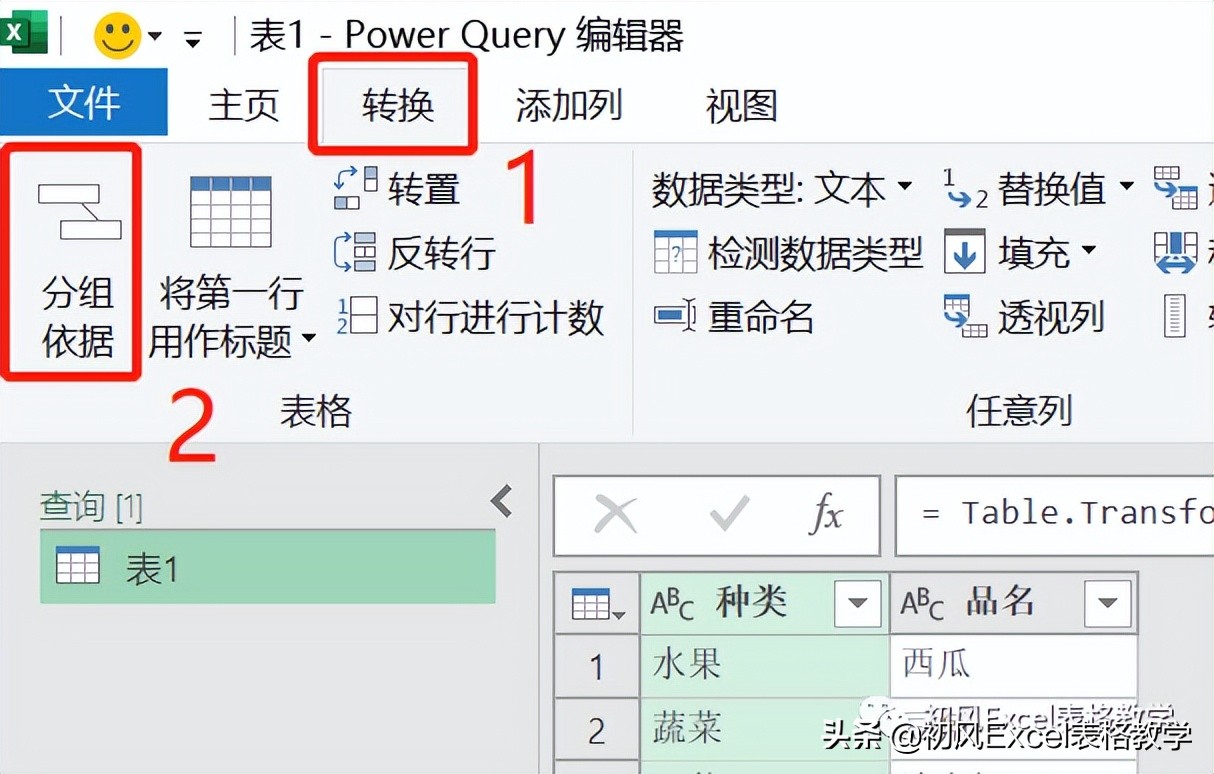This screenshot has height=774, width=1214.
Task: Click the Rename (重命名) button
Action: click(x=734, y=317)
